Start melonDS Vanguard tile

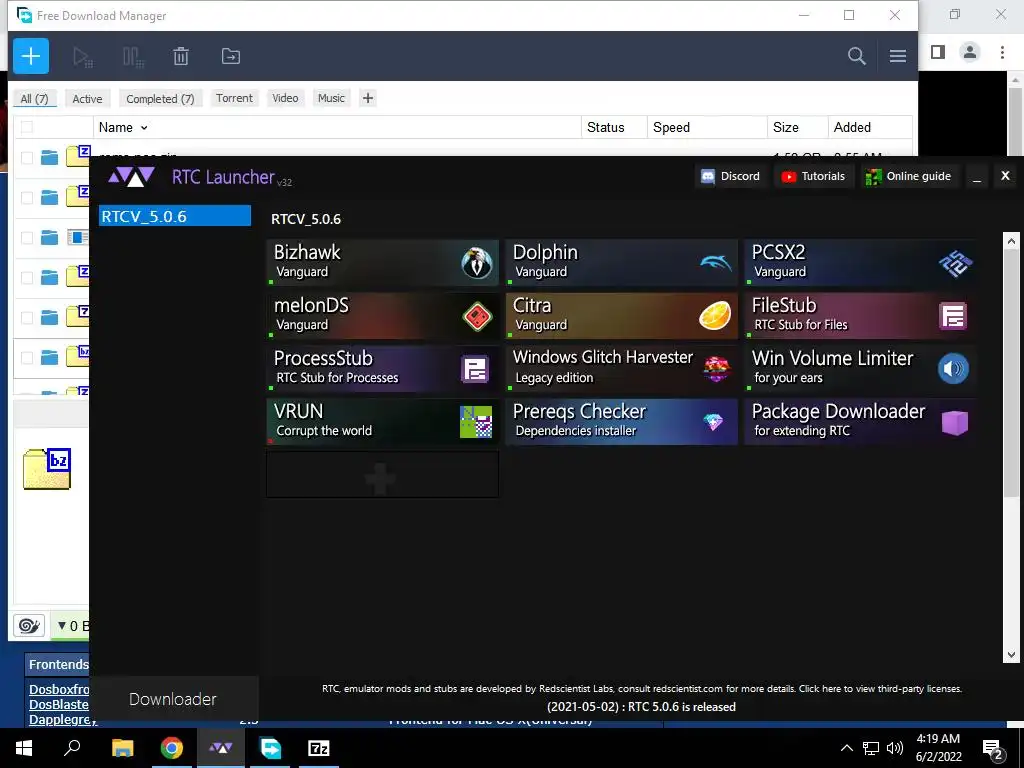[x=382, y=315]
